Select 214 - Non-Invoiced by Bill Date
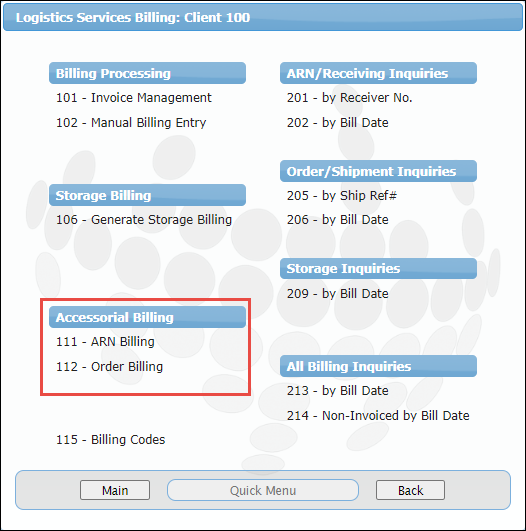This screenshot has width=526, height=531. (378, 416)
